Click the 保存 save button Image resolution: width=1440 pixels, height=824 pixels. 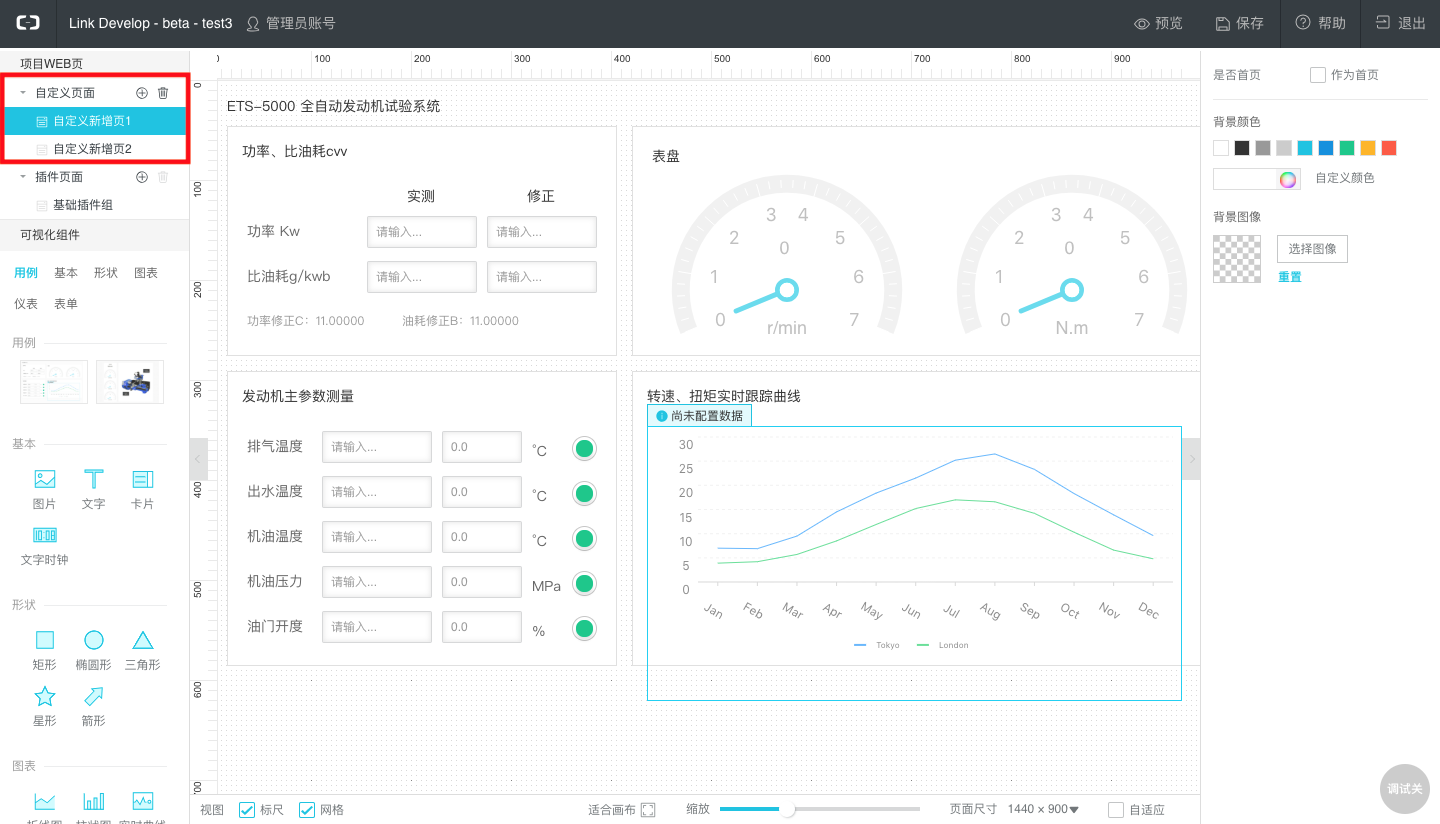click(1239, 23)
